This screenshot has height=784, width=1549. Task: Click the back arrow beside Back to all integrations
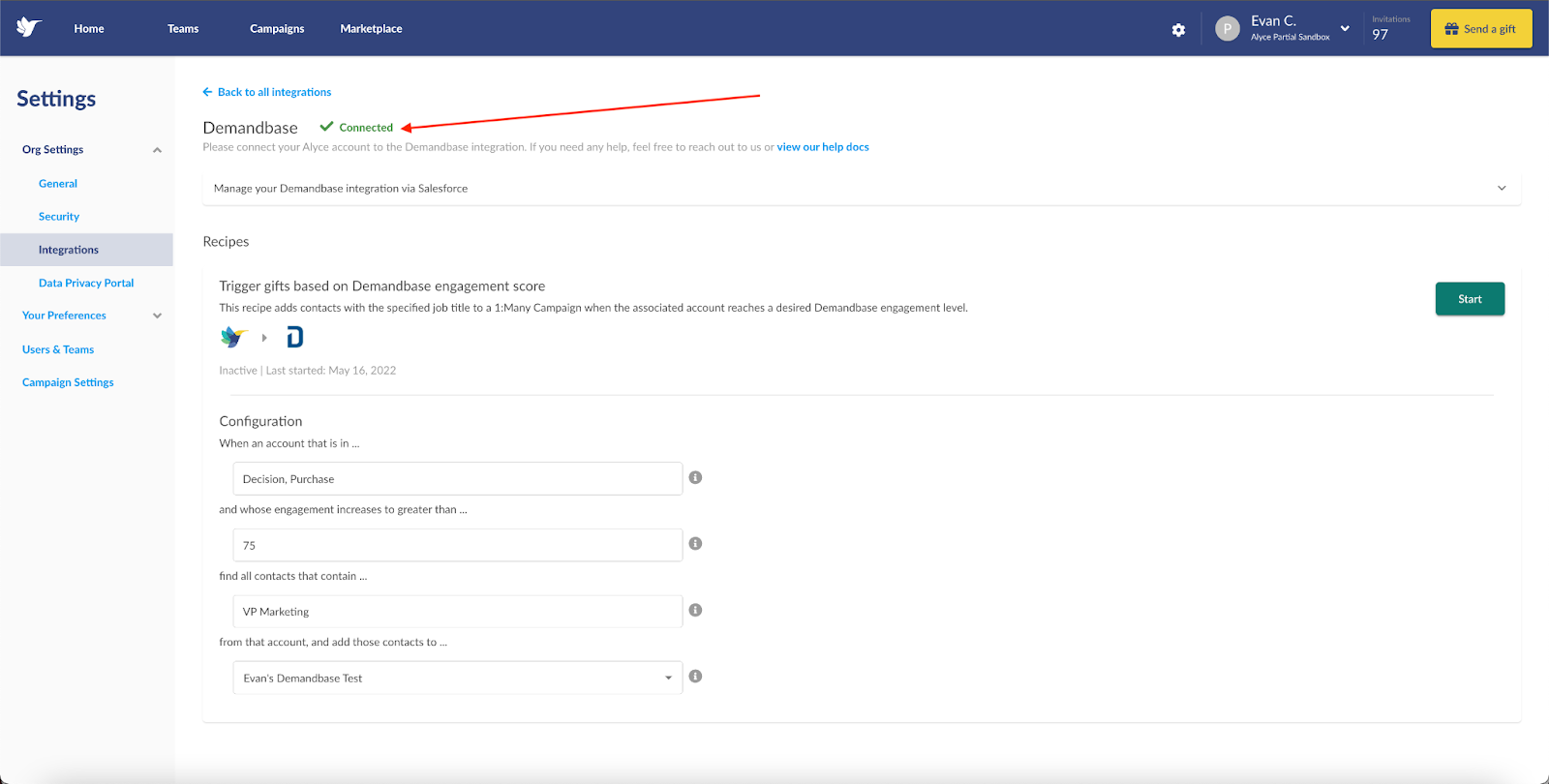coord(207,92)
